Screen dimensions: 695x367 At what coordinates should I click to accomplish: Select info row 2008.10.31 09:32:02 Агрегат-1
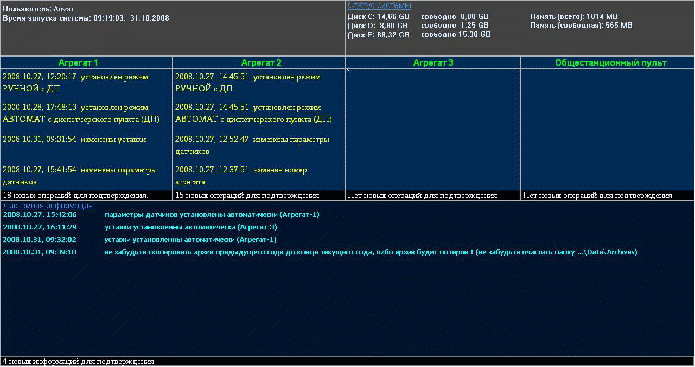(x=140, y=239)
